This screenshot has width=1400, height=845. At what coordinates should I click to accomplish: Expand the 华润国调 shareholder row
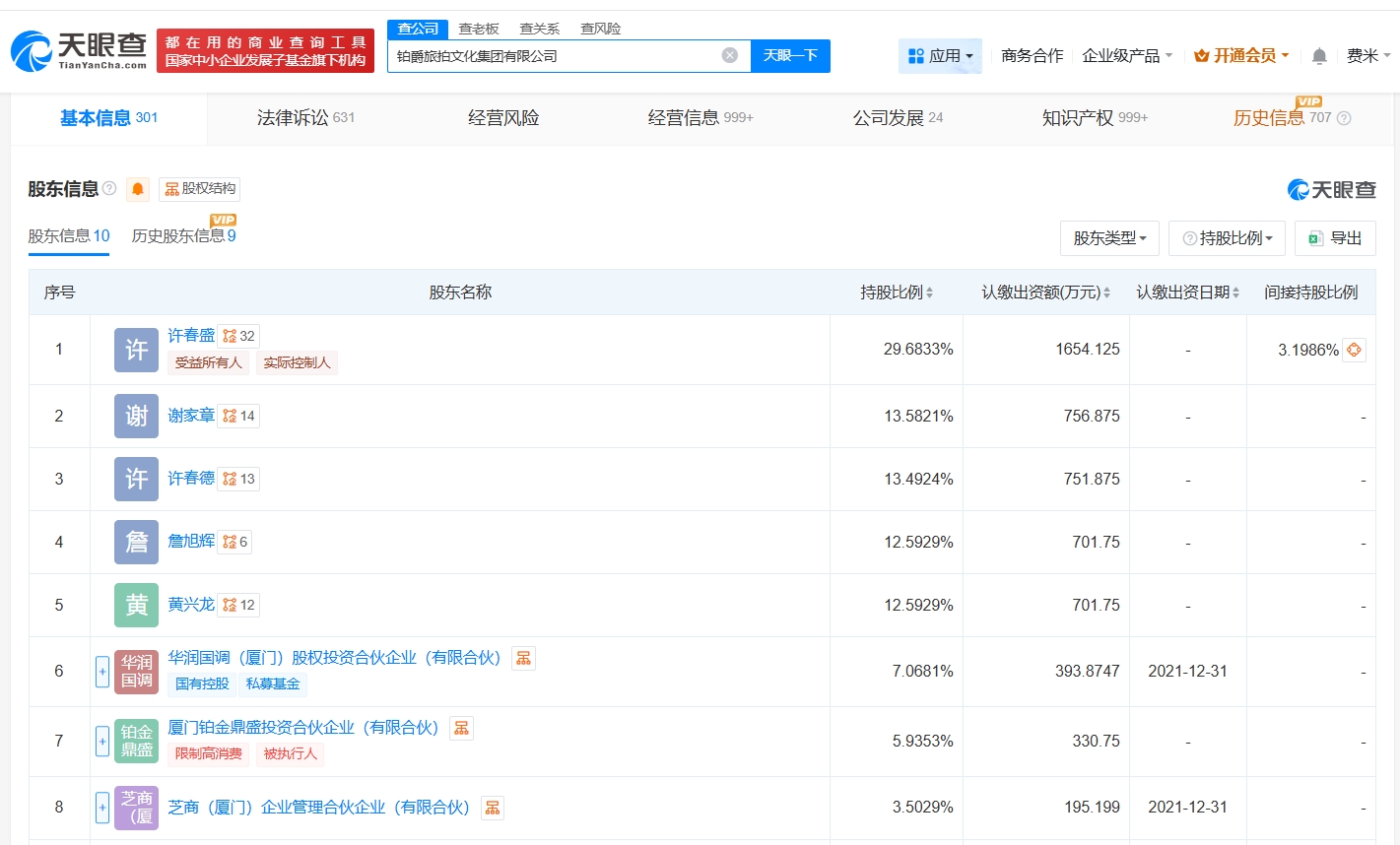coord(102,672)
